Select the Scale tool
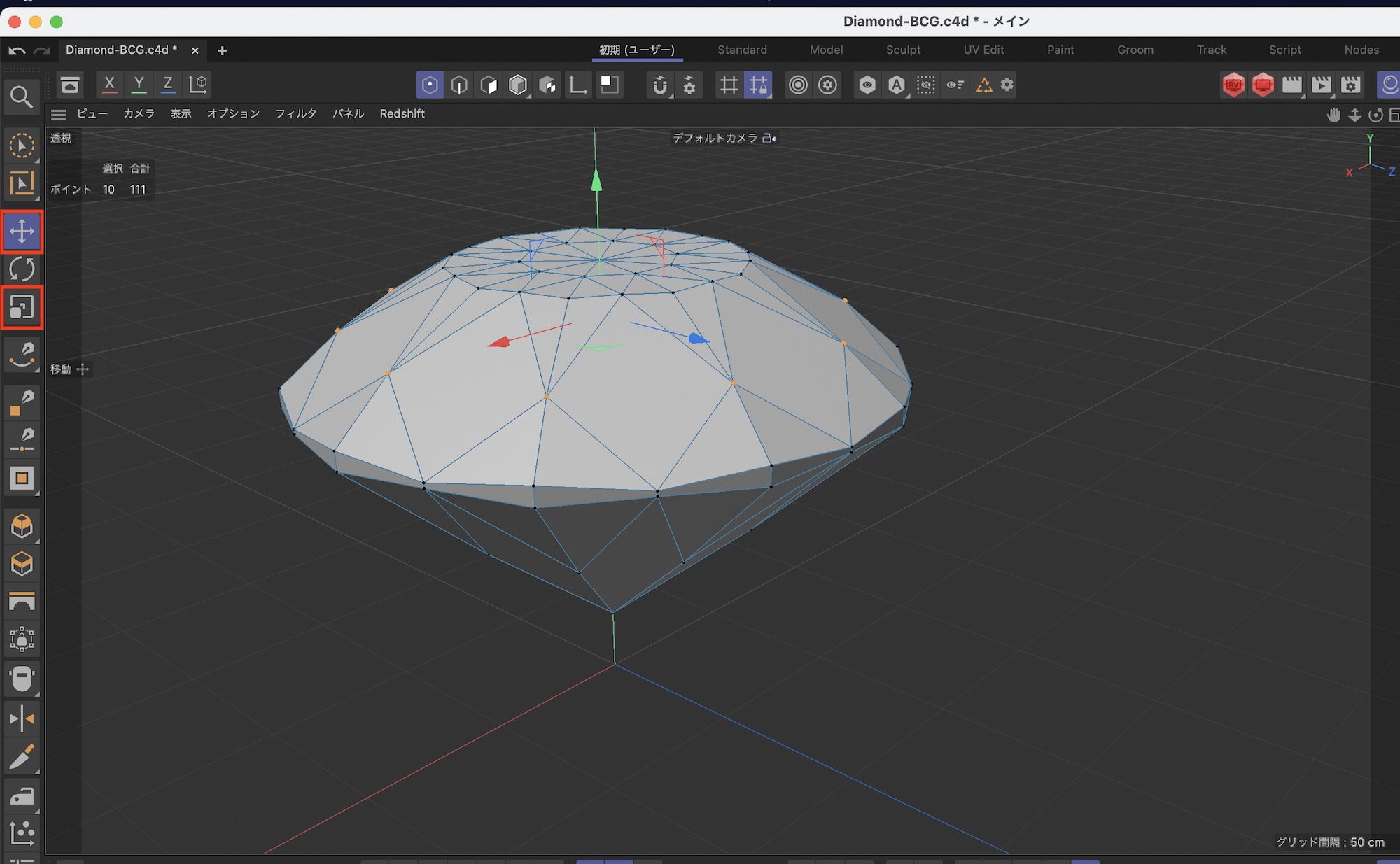 [22, 307]
